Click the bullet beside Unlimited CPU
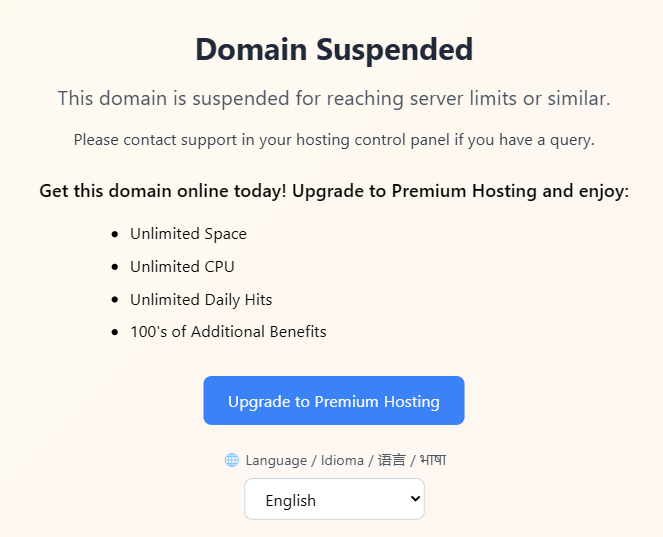The image size is (663, 537). (x=115, y=267)
